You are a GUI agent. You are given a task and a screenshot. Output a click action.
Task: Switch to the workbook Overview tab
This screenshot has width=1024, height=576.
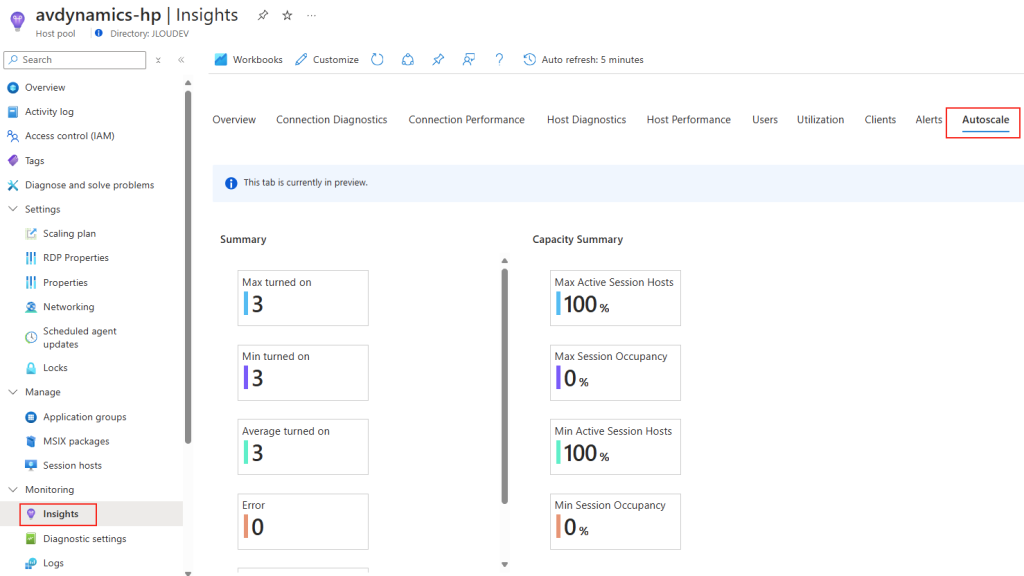[x=234, y=120]
